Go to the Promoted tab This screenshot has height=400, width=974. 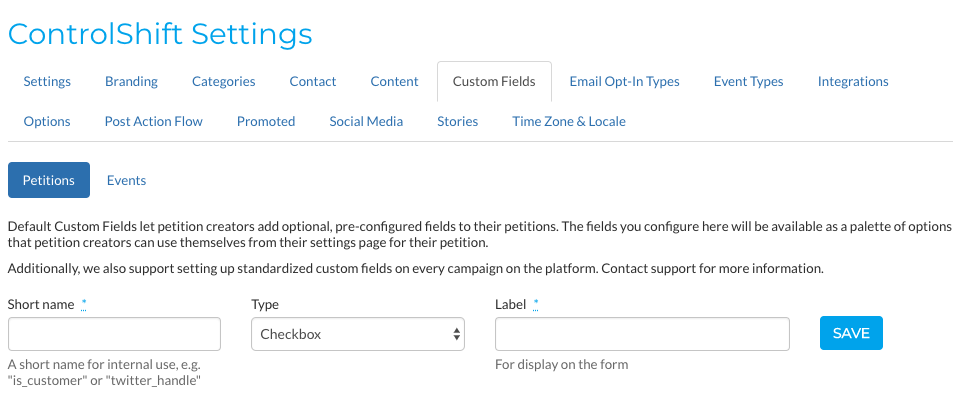click(x=266, y=121)
